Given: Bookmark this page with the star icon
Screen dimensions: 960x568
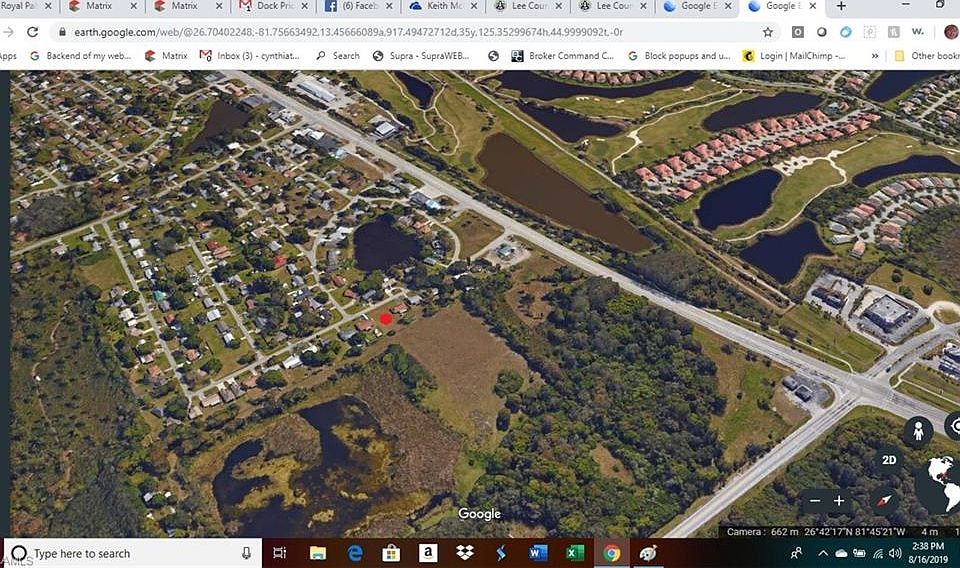Looking at the screenshot, I should (767, 32).
